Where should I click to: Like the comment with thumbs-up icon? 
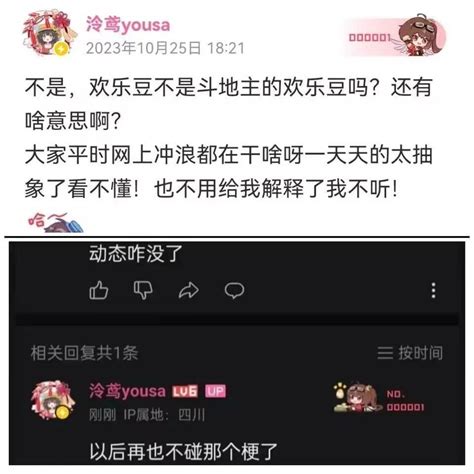99,290
